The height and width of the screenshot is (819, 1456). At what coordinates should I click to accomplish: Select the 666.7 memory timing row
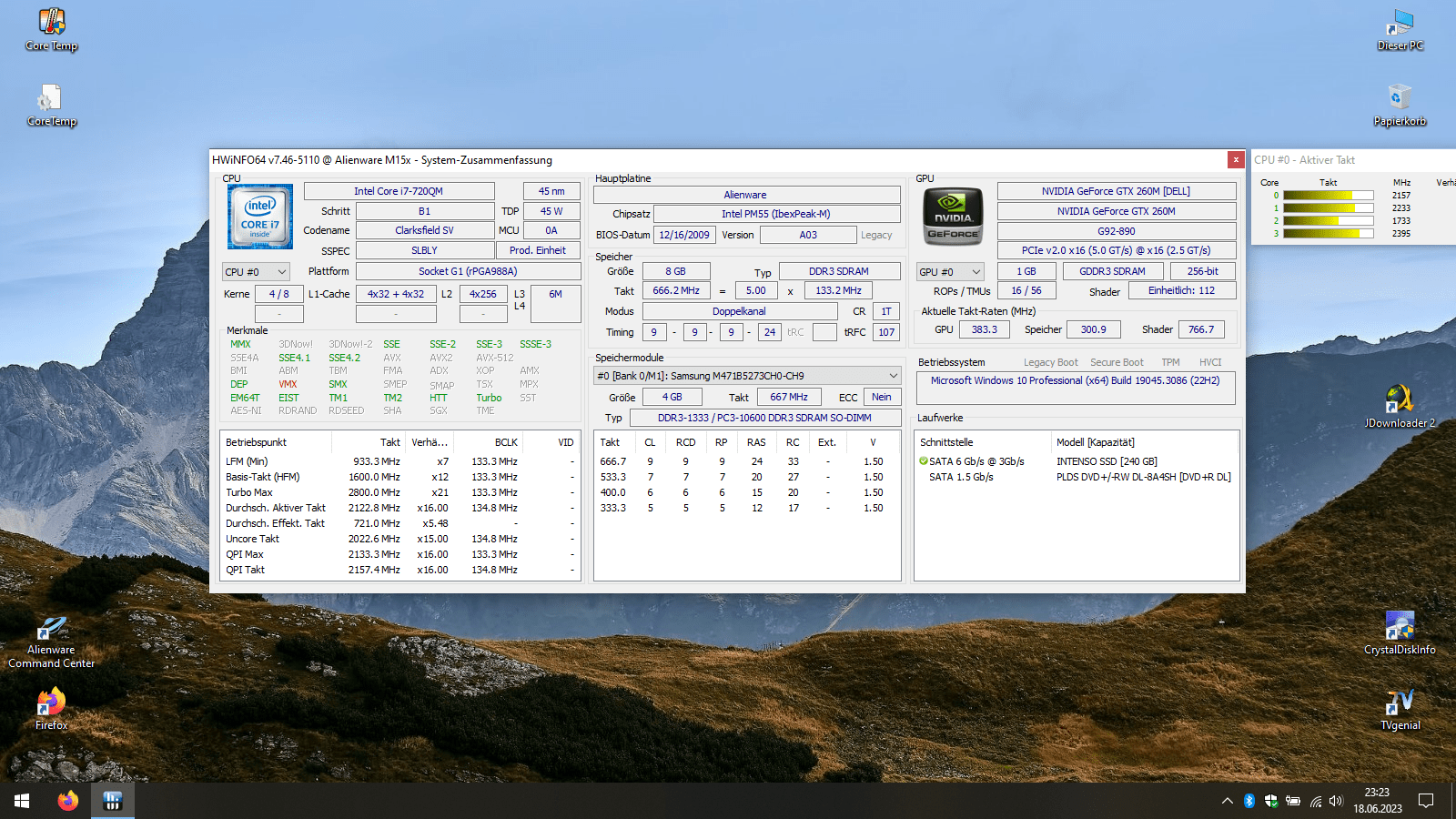pos(747,461)
